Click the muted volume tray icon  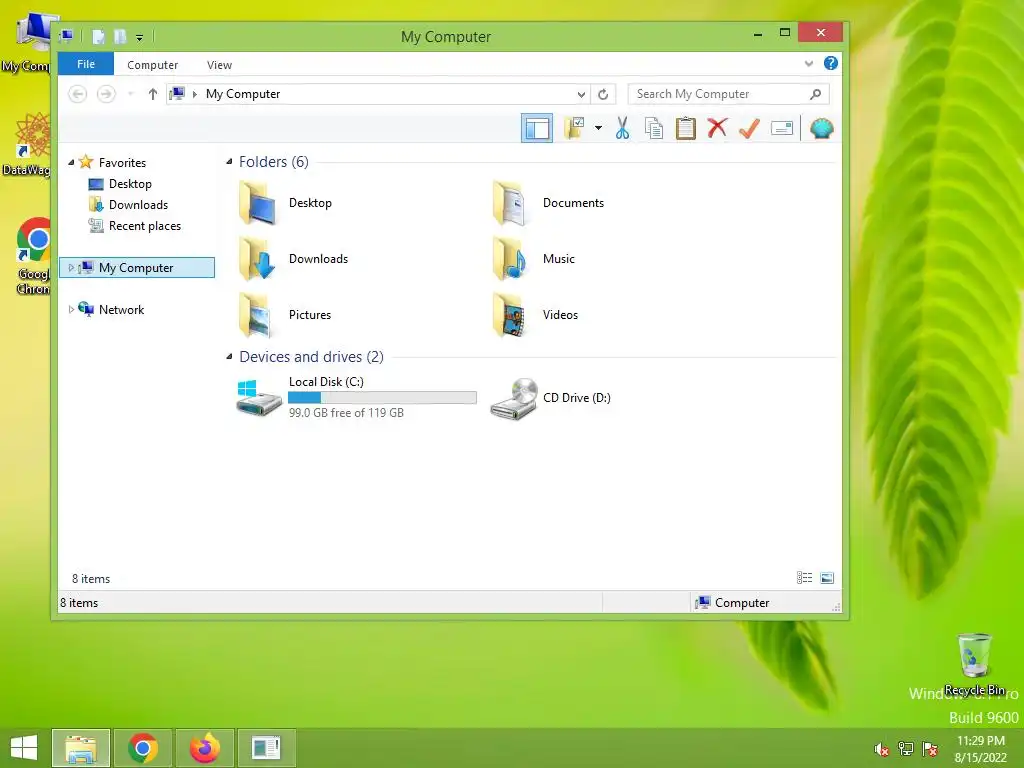click(x=882, y=749)
